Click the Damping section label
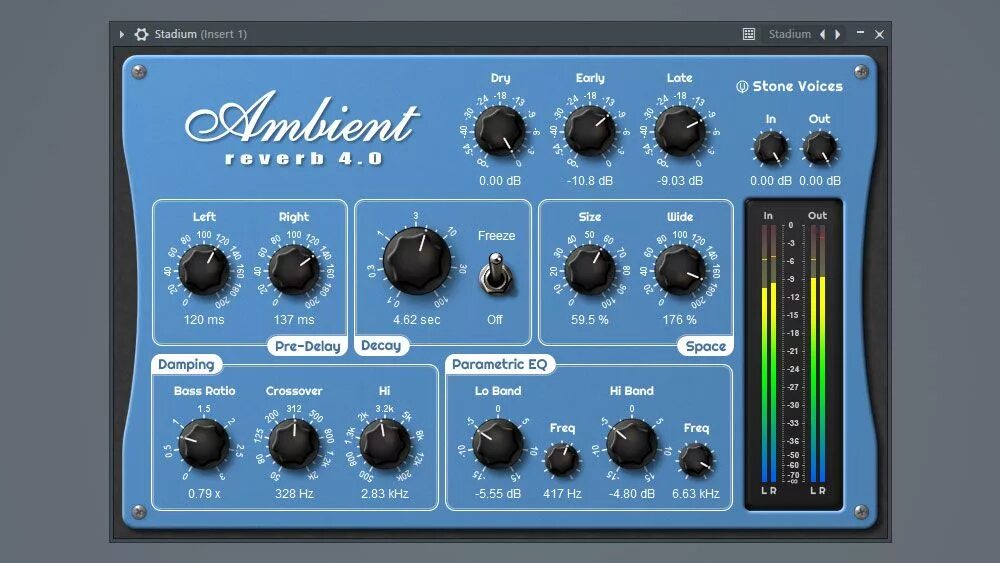Image resolution: width=1000 pixels, height=563 pixels. coord(186,364)
